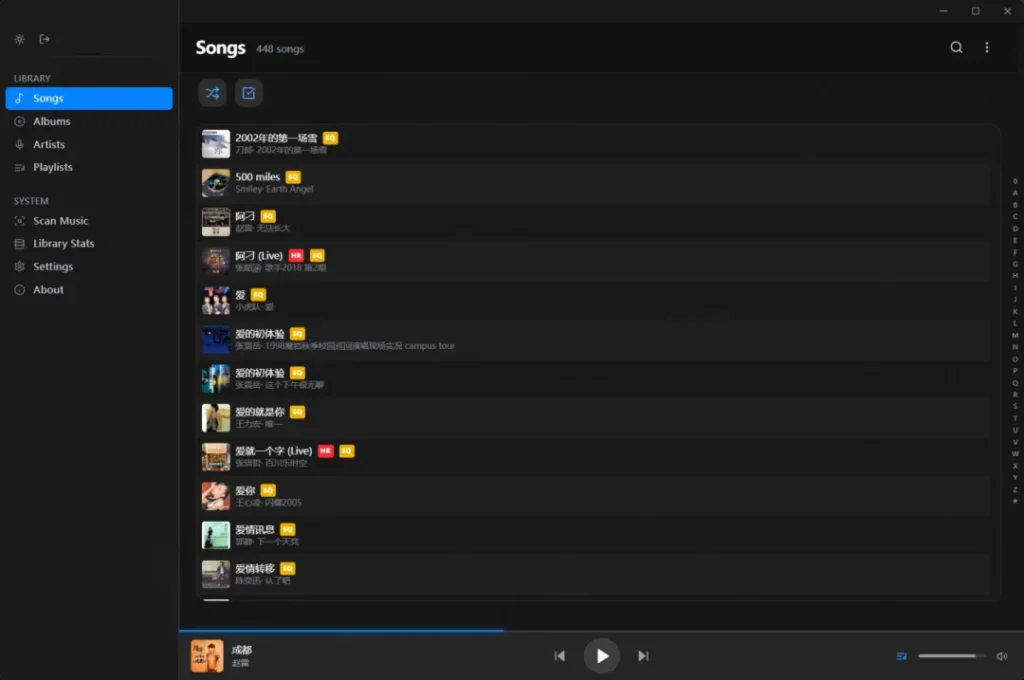Skip to the previous track
This screenshot has width=1024, height=680.
coord(560,656)
